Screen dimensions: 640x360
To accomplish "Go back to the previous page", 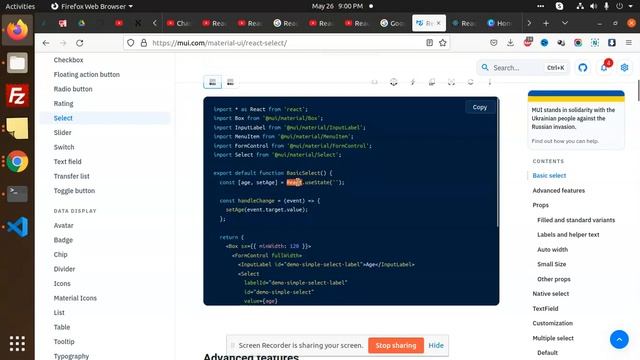I will click(46, 43).
